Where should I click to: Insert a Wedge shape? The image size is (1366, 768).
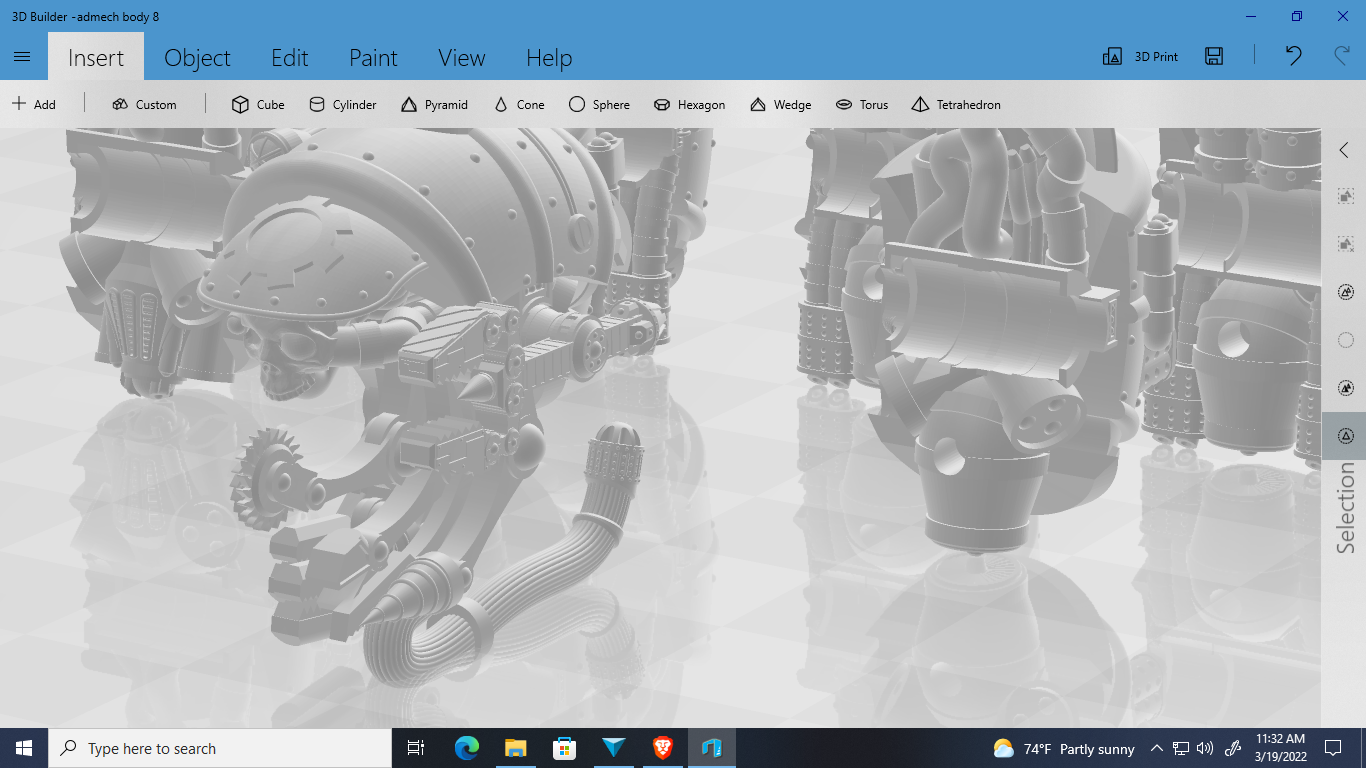[780, 104]
